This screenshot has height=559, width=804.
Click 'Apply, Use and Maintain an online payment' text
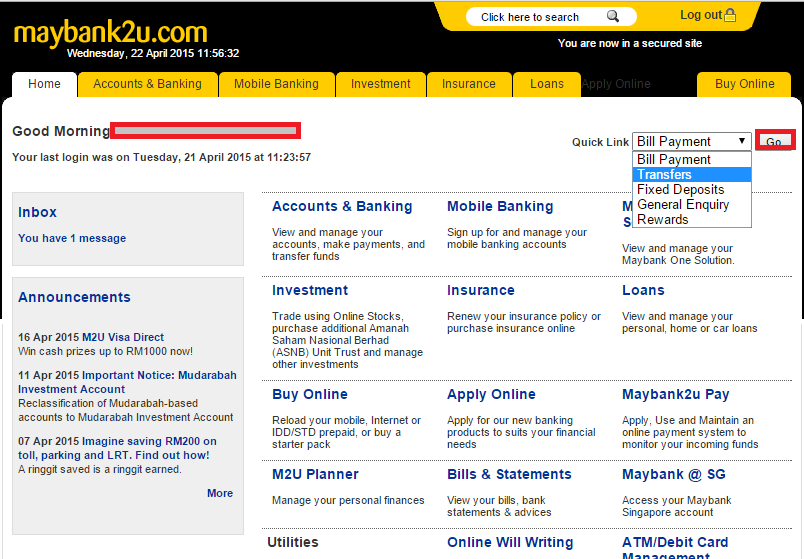click(690, 432)
